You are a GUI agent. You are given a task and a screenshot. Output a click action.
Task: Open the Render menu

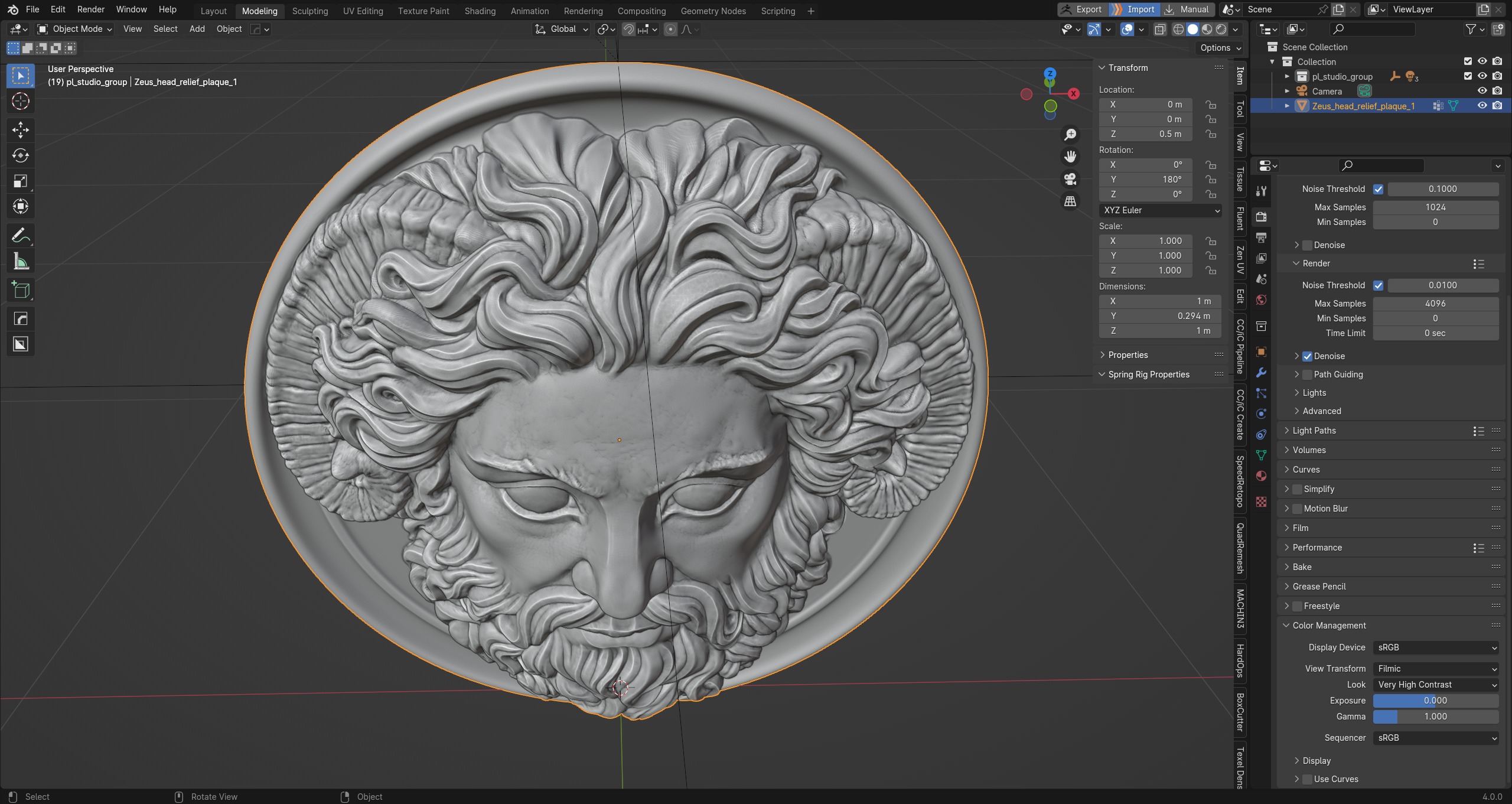pos(90,9)
